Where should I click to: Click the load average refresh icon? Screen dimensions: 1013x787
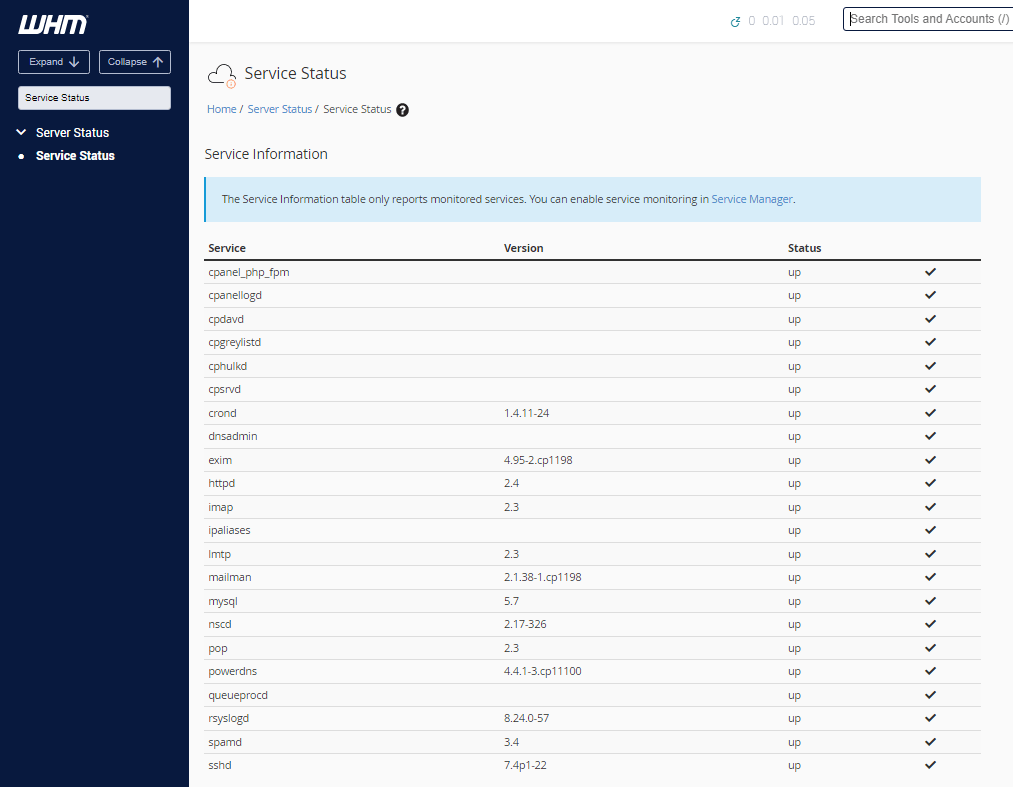pyautogui.click(x=733, y=19)
